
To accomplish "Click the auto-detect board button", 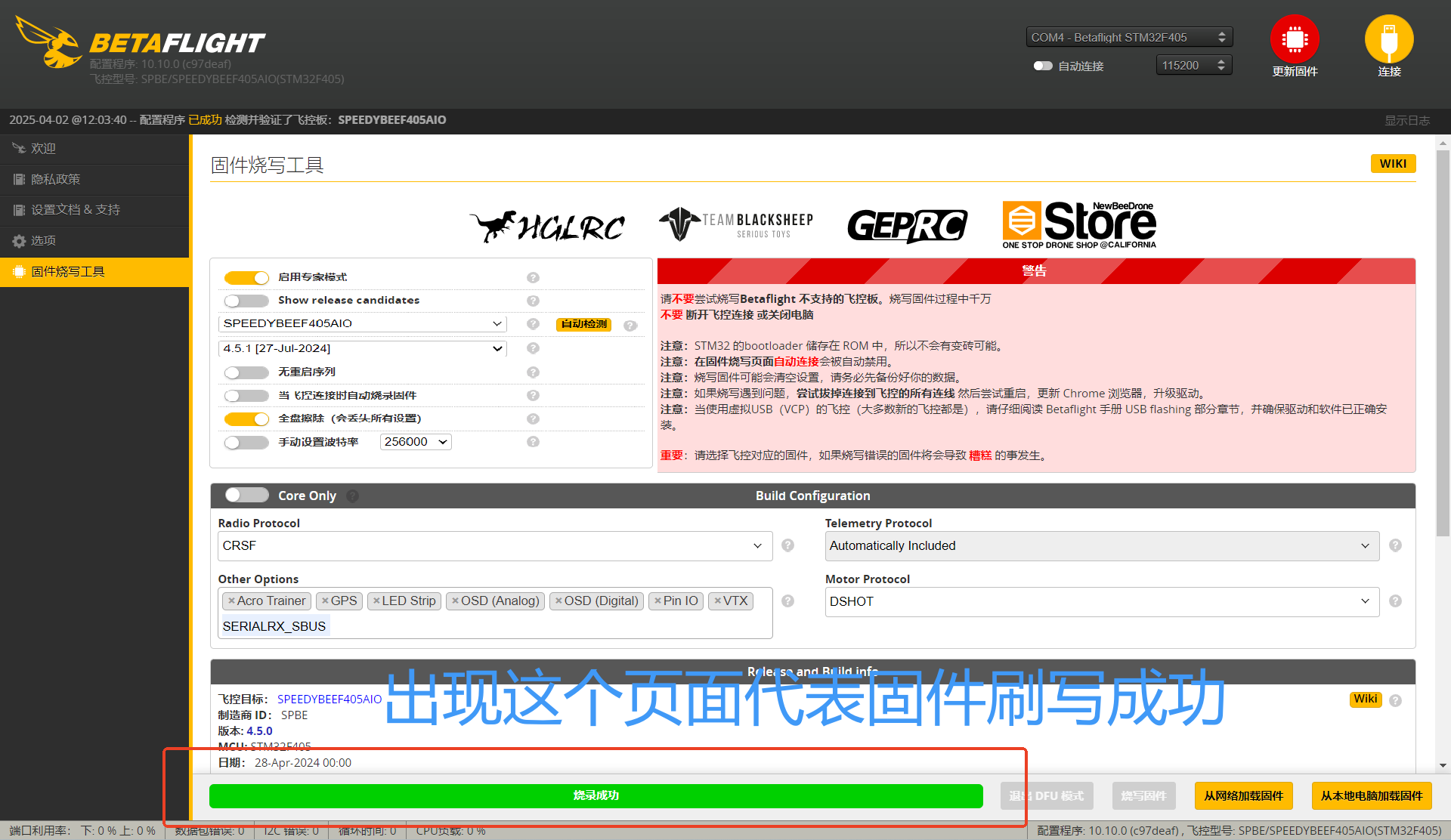I will point(583,324).
